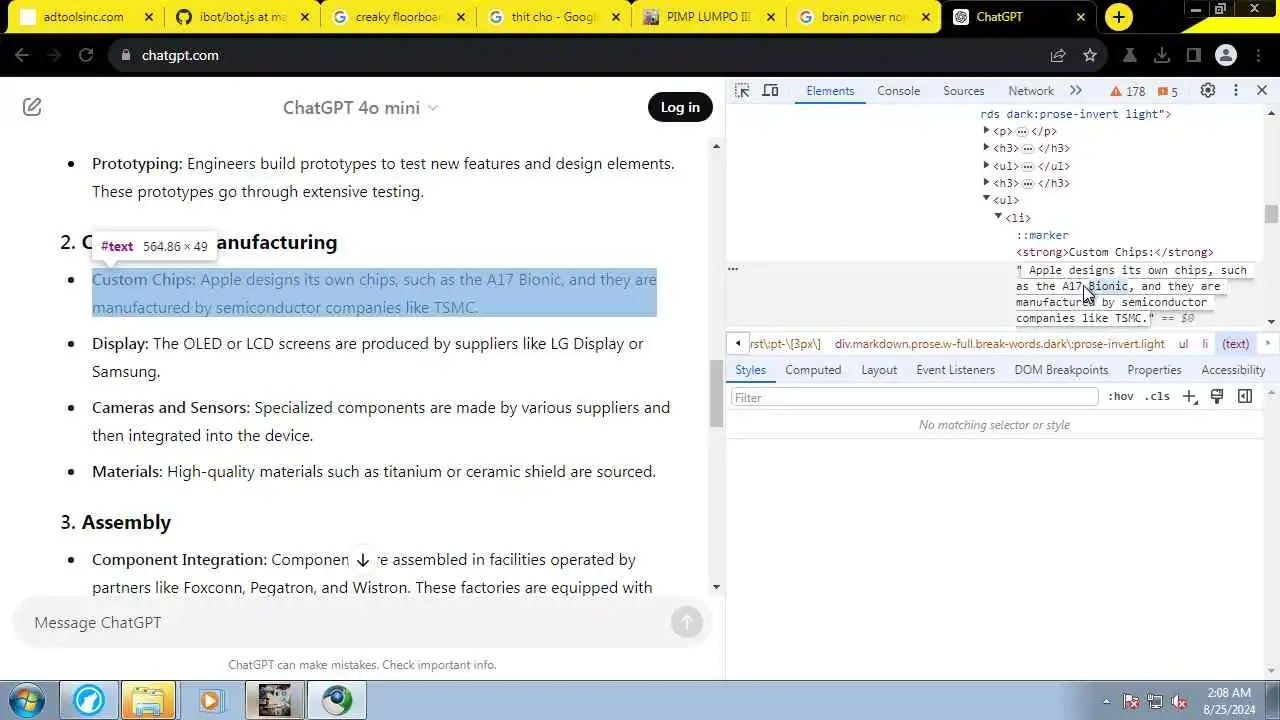This screenshot has height=720, width=1280.
Task: Switch to the Console tab
Action: pos(898,91)
